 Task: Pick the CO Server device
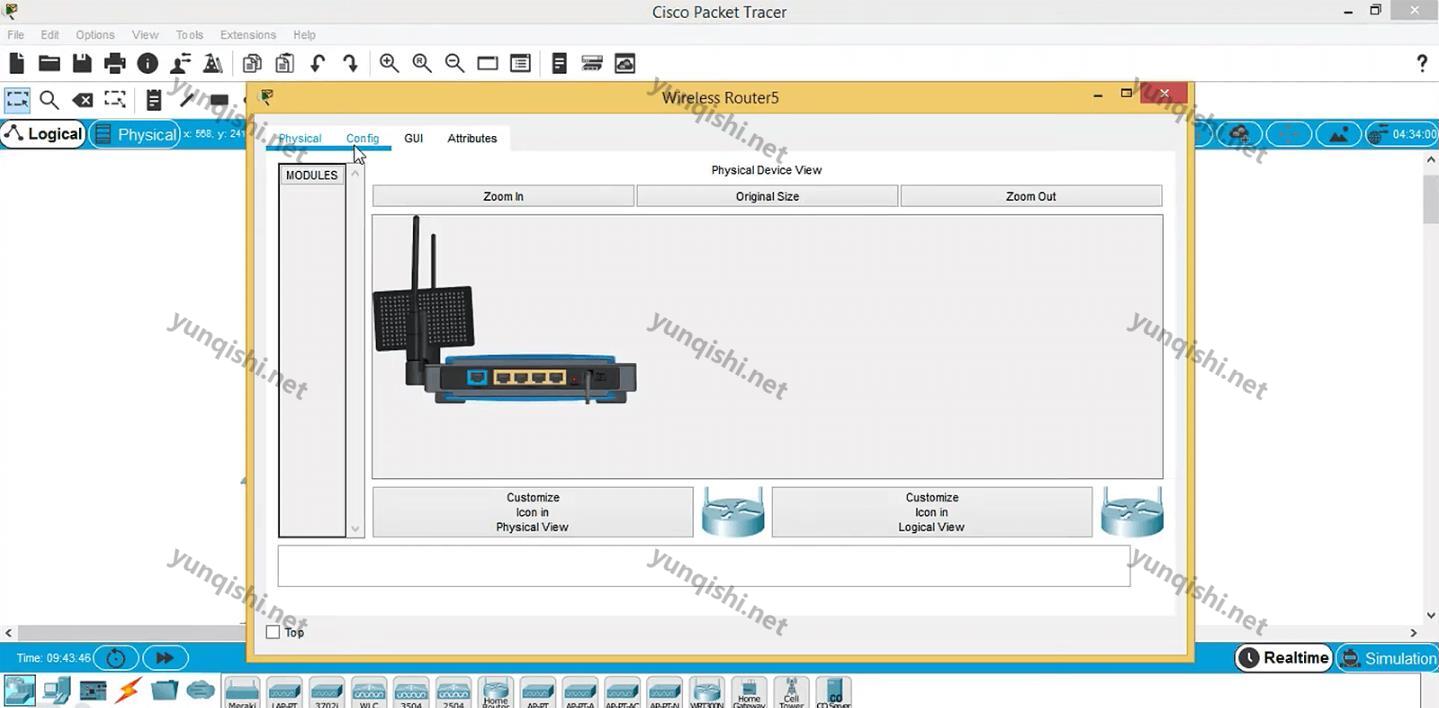(833, 693)
